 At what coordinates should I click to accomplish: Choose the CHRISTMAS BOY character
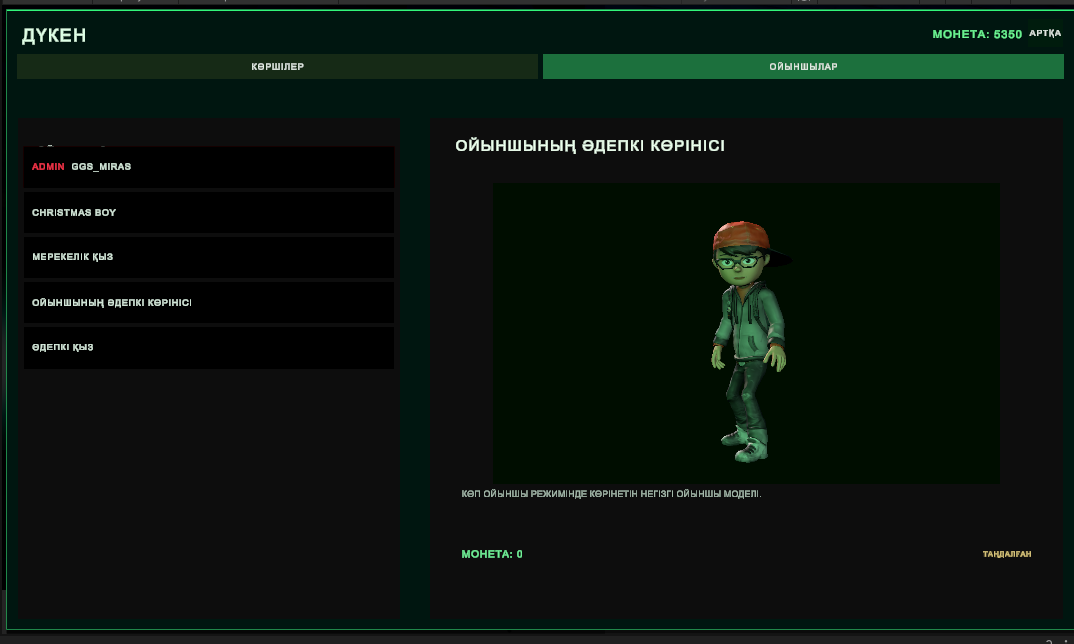[x=209, y=212]
